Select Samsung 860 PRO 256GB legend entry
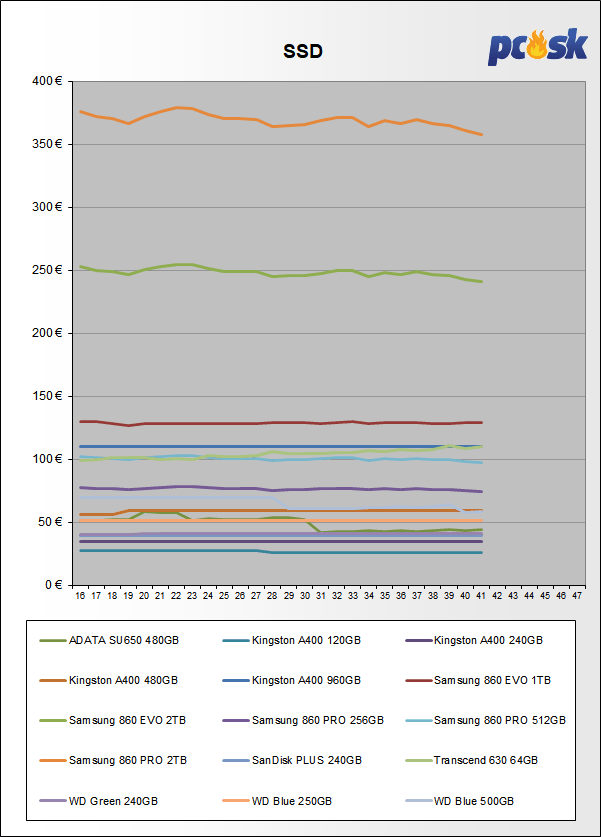The image size is (601, 837). tap(303, 720)
